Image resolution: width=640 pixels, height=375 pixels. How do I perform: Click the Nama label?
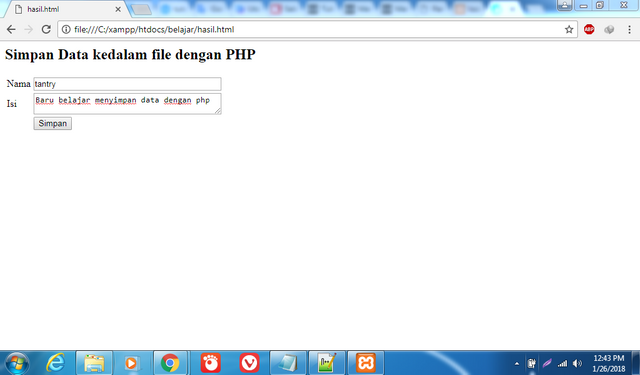coord(18,84)
